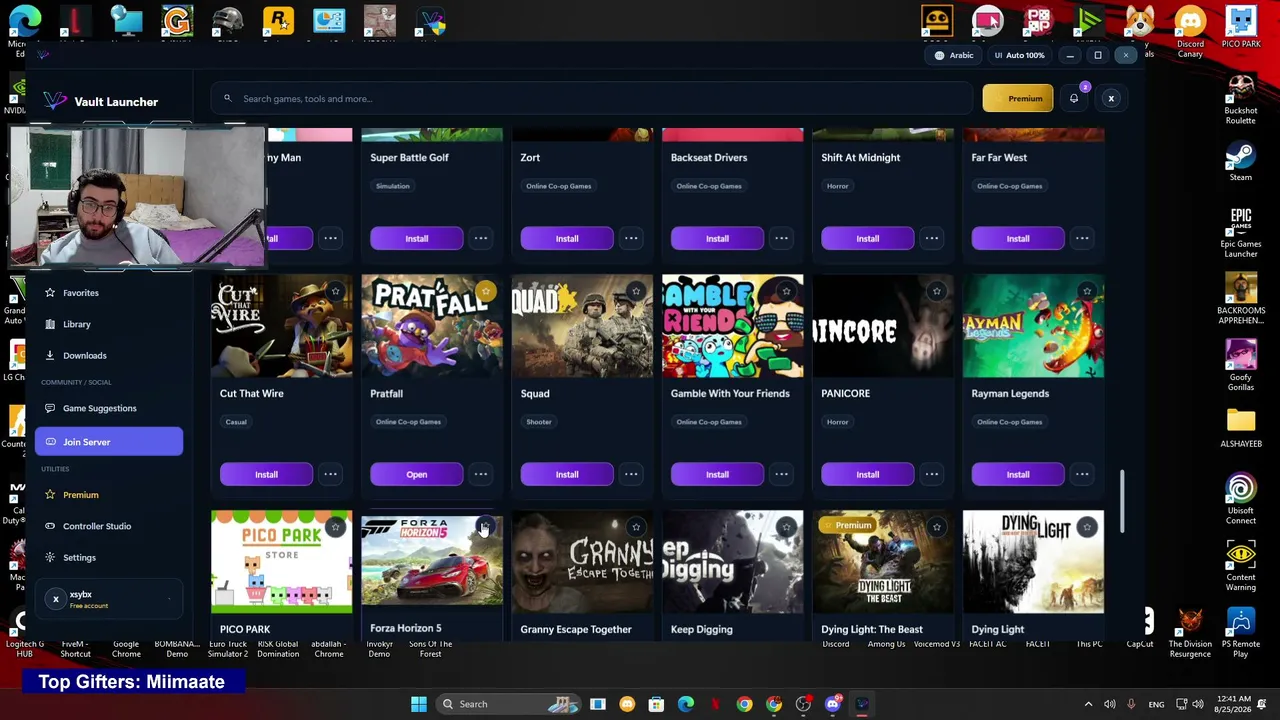Star Gamble With Your Friends as favorite
Image resolution: width=1280 pixels, height=720 pixels.
[786, 291]
